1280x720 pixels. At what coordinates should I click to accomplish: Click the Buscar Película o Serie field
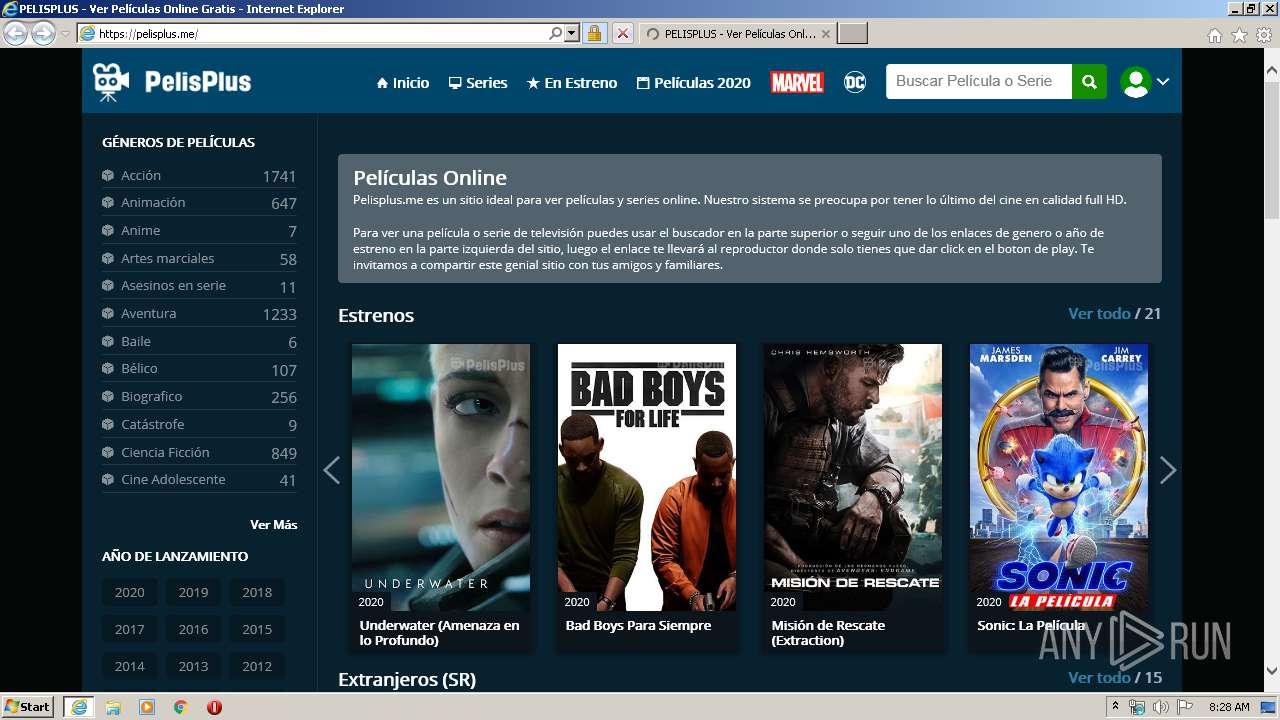(979, 82)
